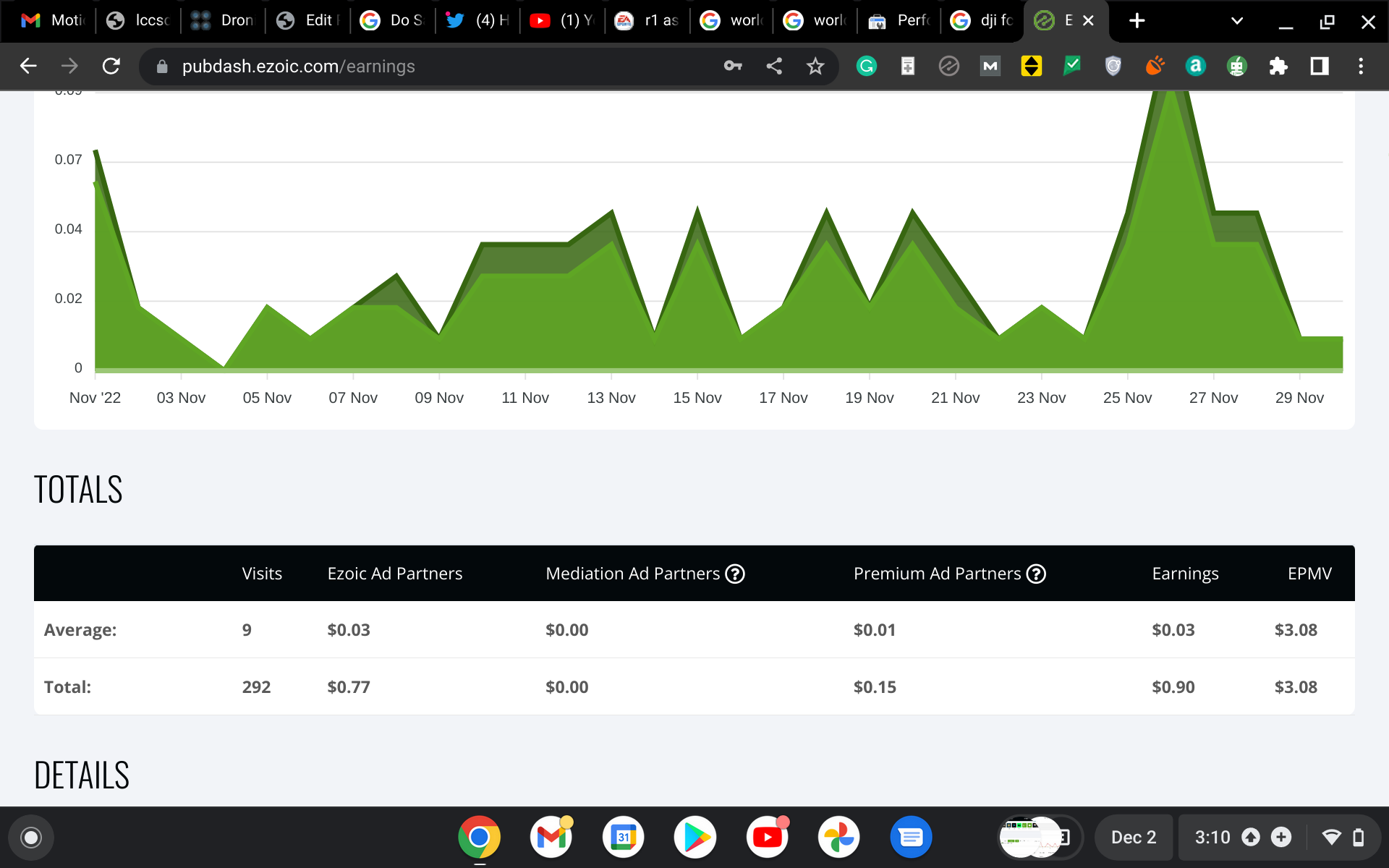
Task: Toggle the browser side panel
Action: 1320,67
